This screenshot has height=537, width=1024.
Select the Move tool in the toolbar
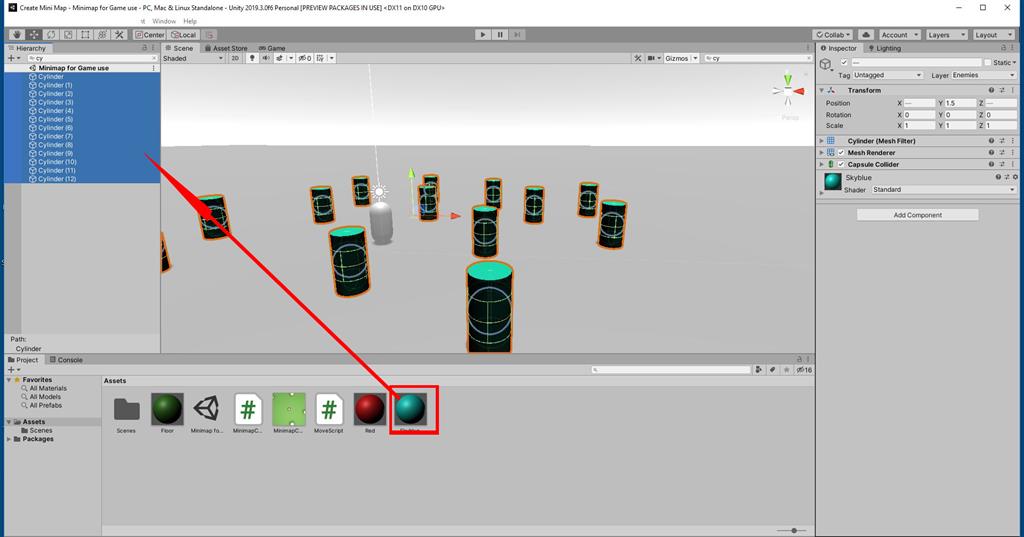tap(34, 35)
